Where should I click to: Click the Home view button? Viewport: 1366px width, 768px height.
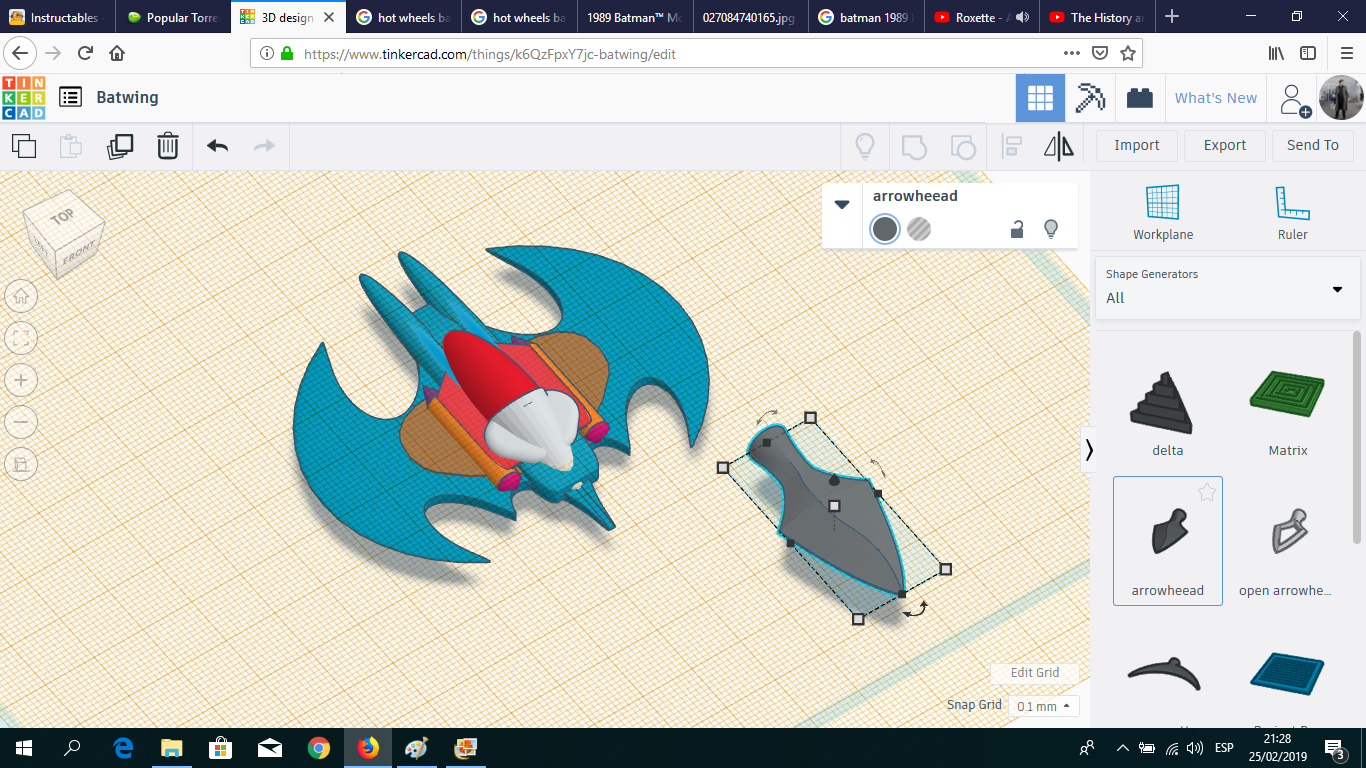[x=21, y=296]
